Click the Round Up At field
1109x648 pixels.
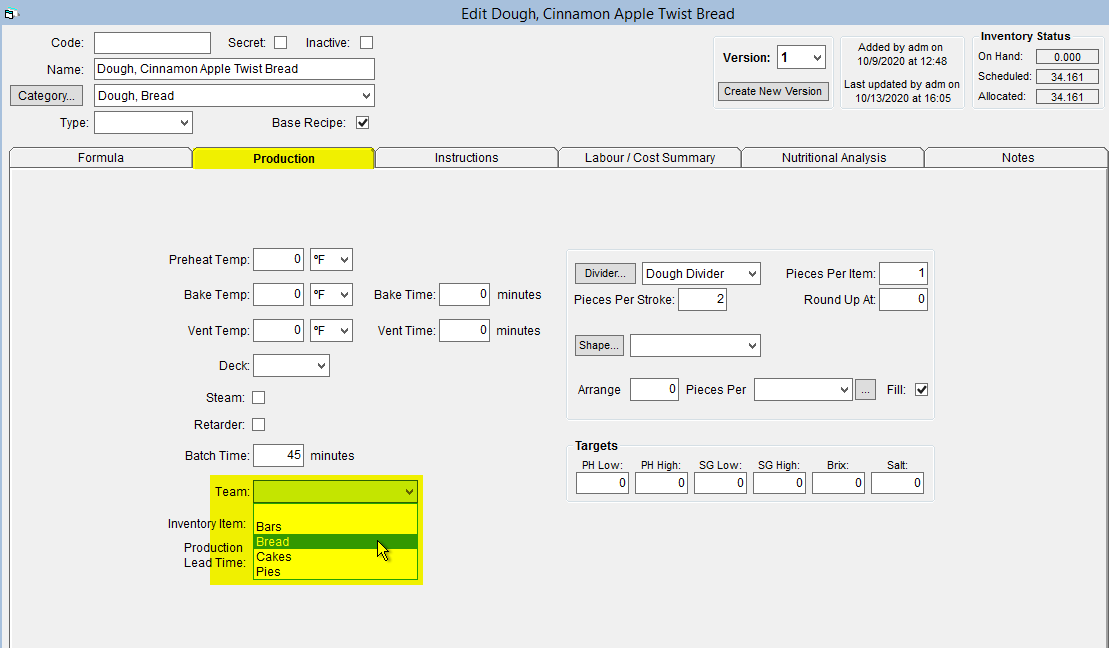tap(904, 300)
